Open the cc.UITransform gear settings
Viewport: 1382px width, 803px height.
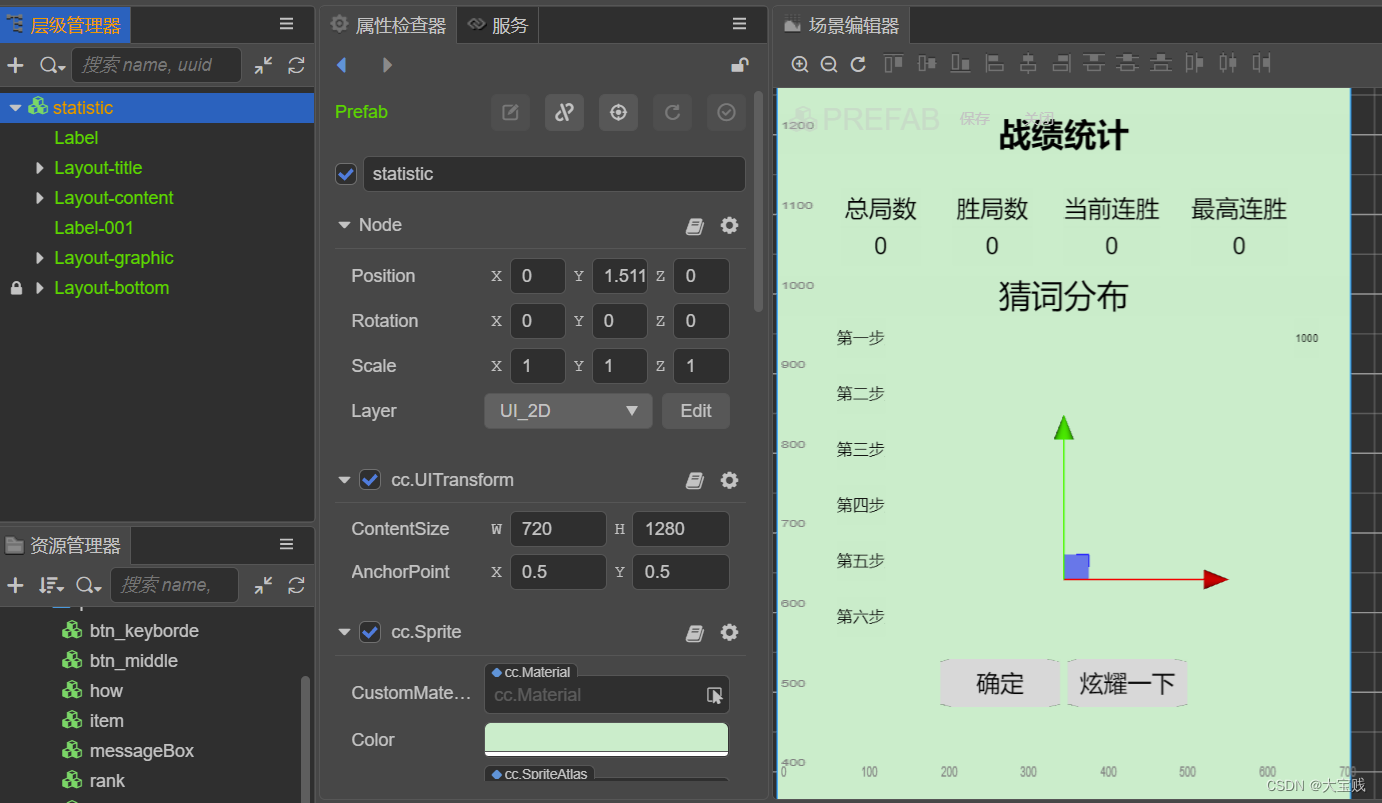(730, 480)
